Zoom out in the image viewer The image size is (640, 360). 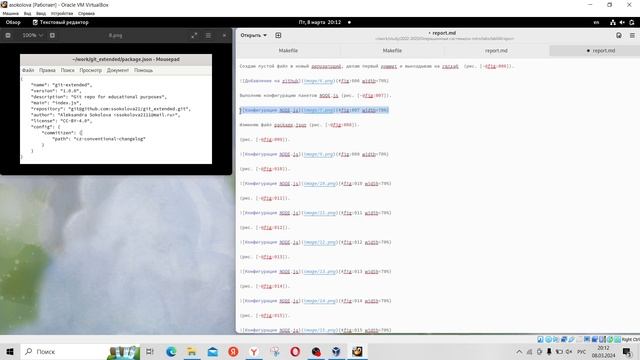click(8, 36)
